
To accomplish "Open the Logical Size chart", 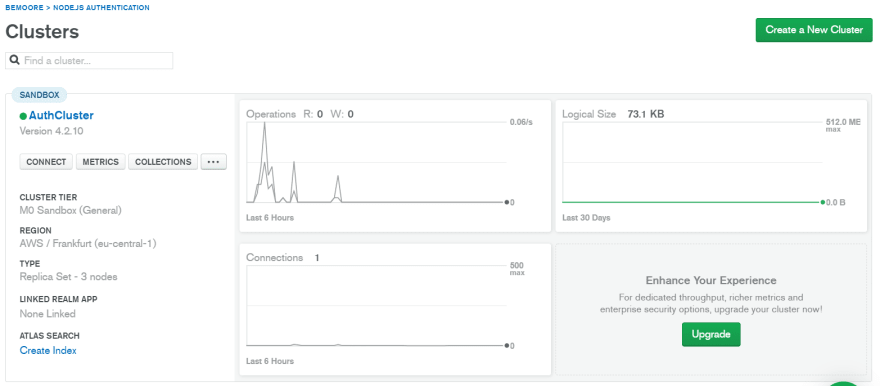I will click(711, 166).
